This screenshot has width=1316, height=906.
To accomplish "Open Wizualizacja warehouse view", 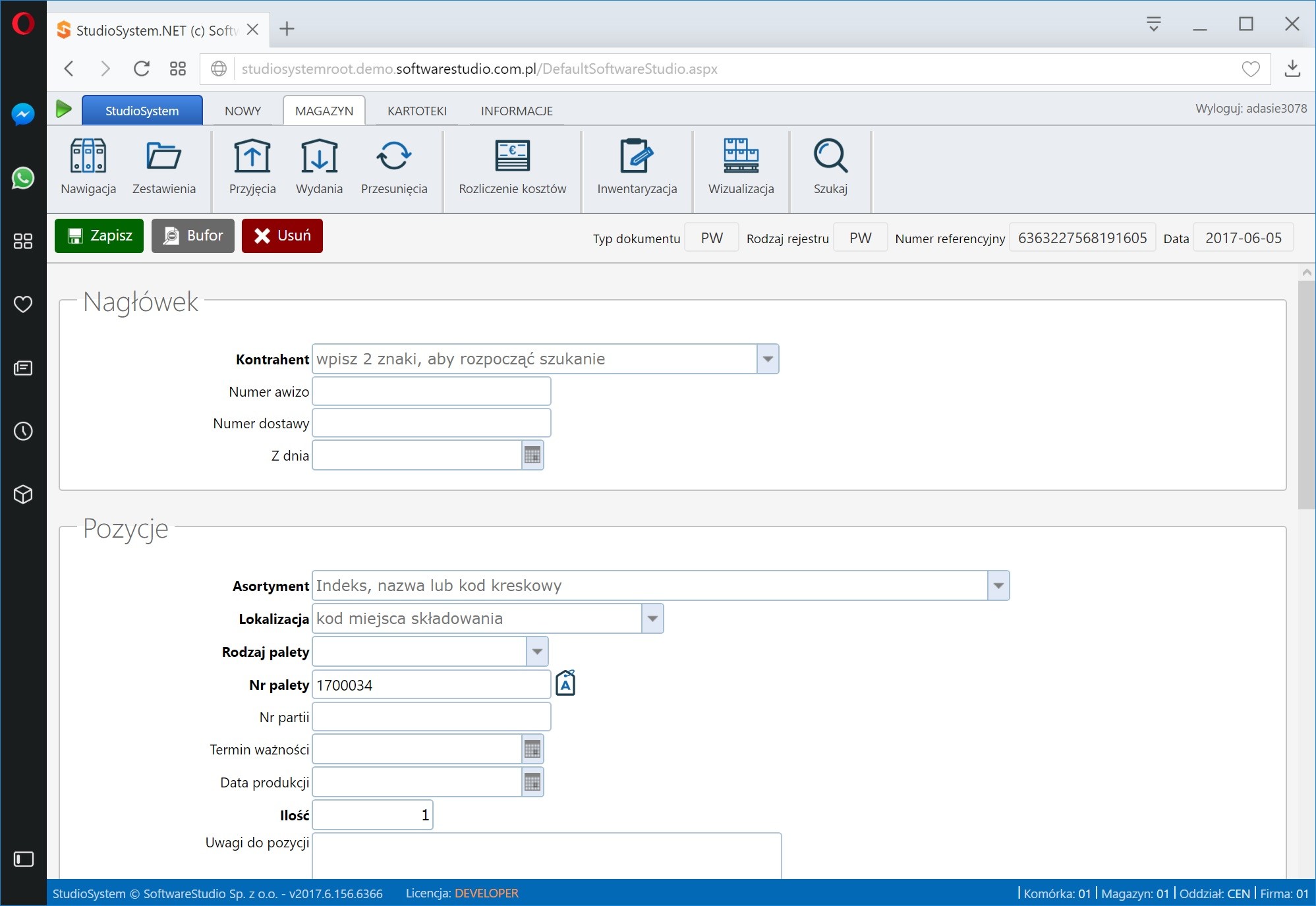I will point(741,167).
